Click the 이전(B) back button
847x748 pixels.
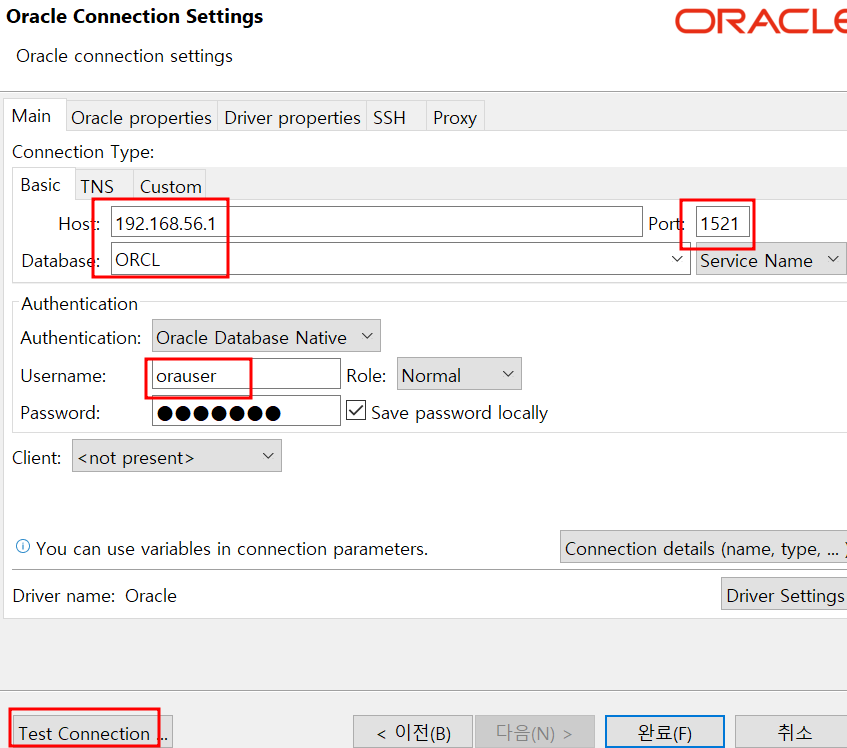(x=413, y=732)
